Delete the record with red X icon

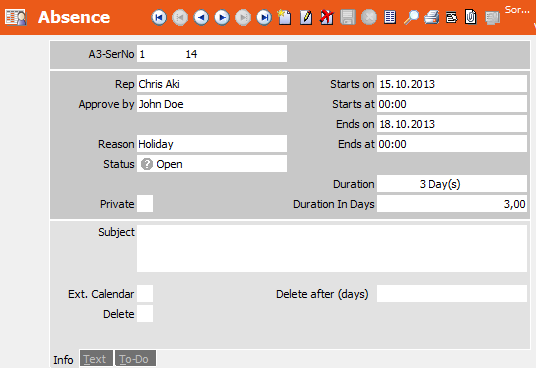pos(326,17)
